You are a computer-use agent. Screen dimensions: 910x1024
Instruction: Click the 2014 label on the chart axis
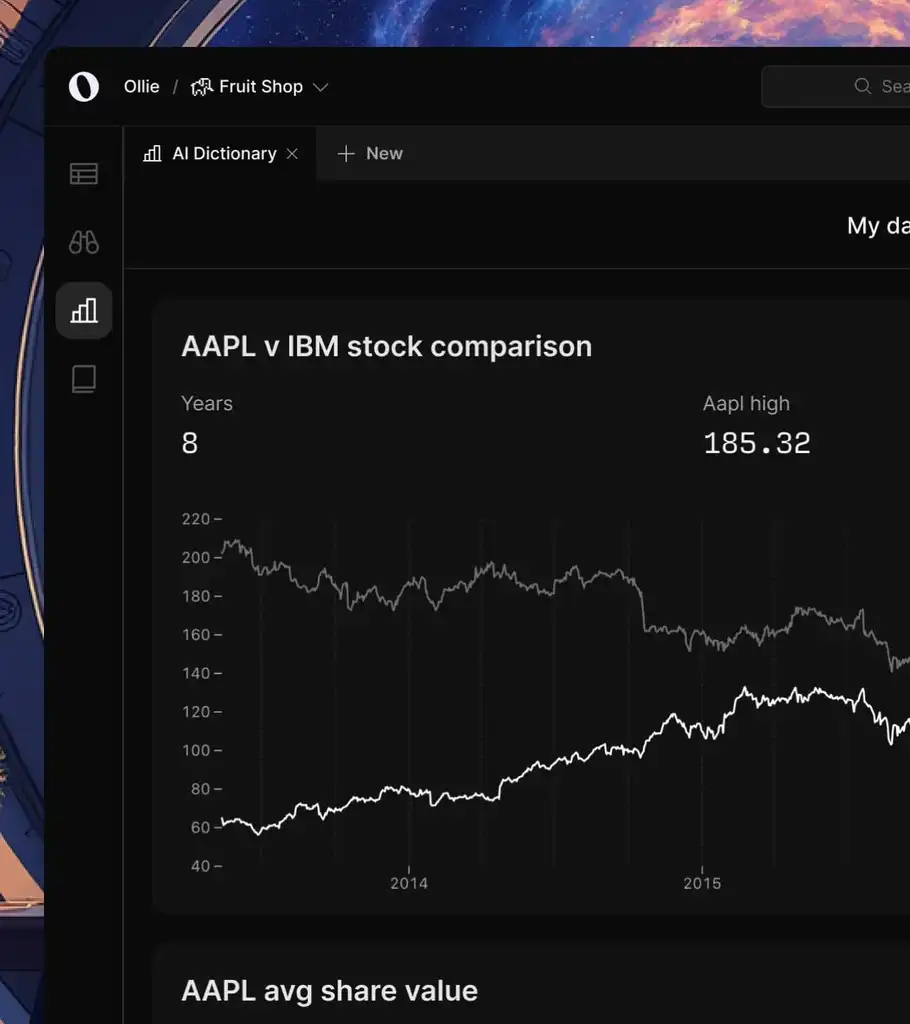[x=409, y=883]
